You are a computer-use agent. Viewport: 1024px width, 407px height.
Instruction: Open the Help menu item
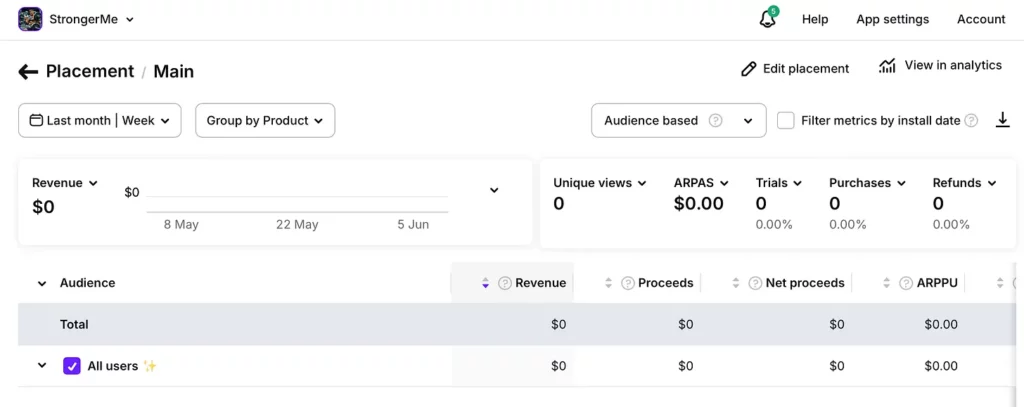click(x=815, y=19)
